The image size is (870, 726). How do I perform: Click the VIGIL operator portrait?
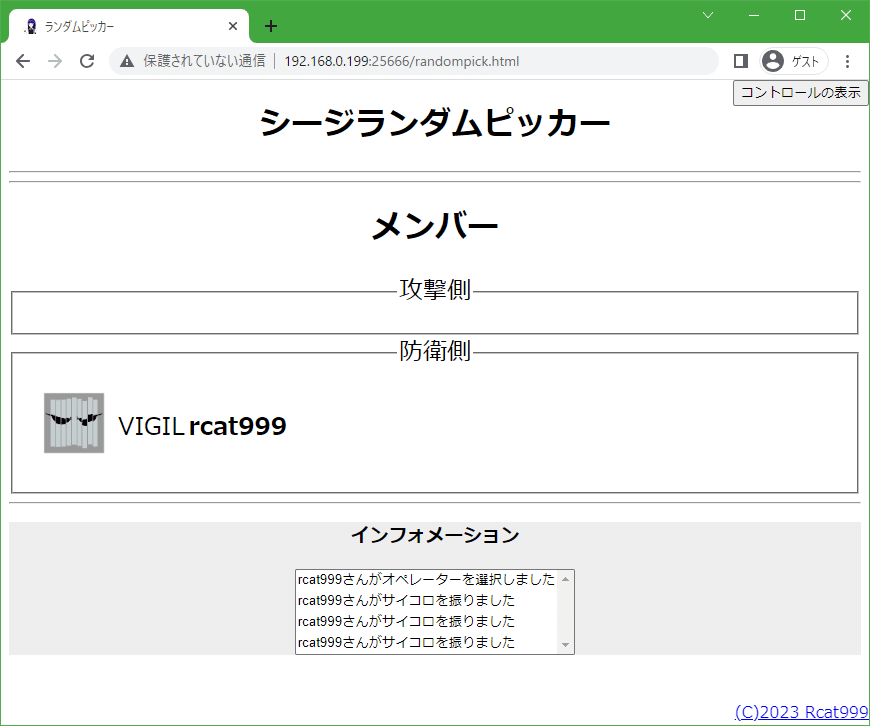(x=73, y=423)
